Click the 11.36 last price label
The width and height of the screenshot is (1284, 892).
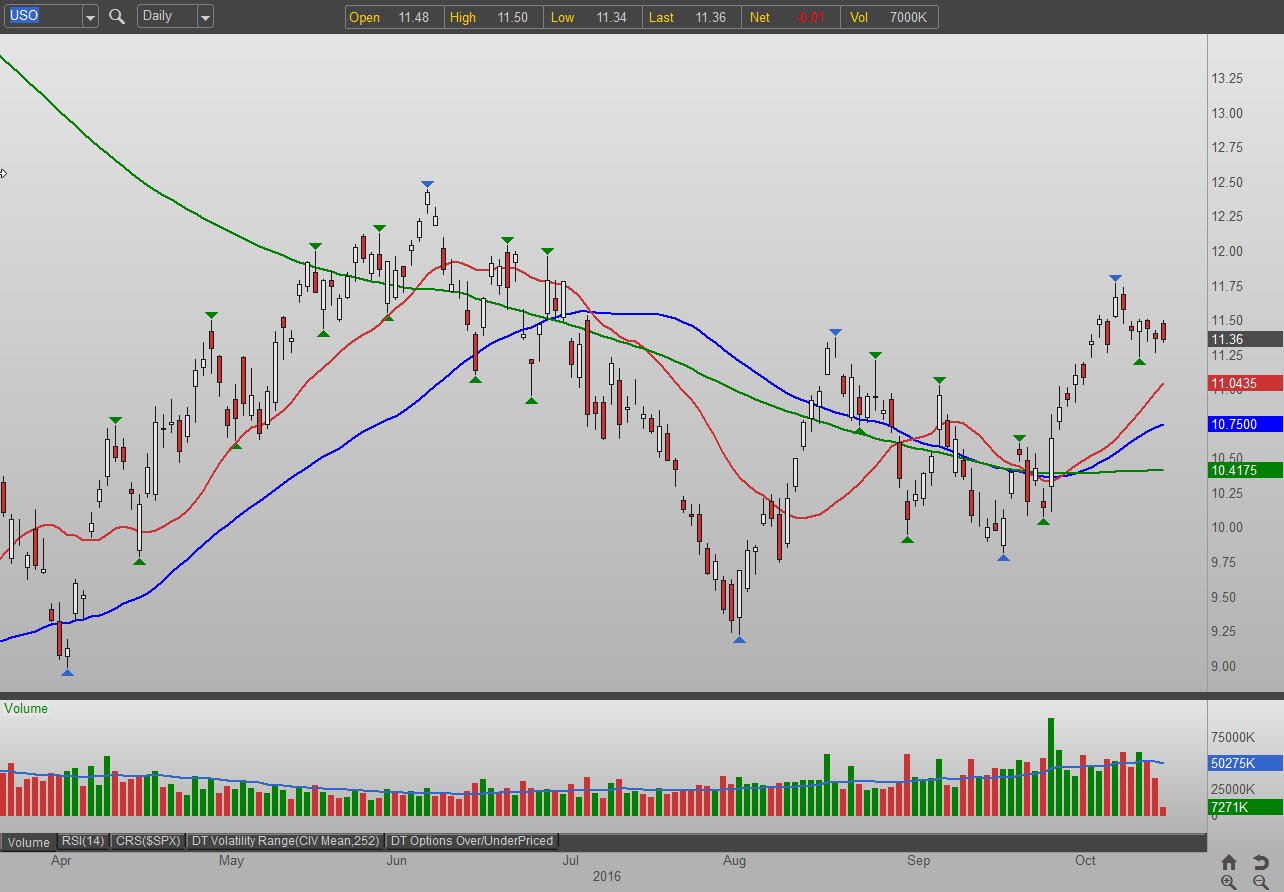click(1244, 339)
